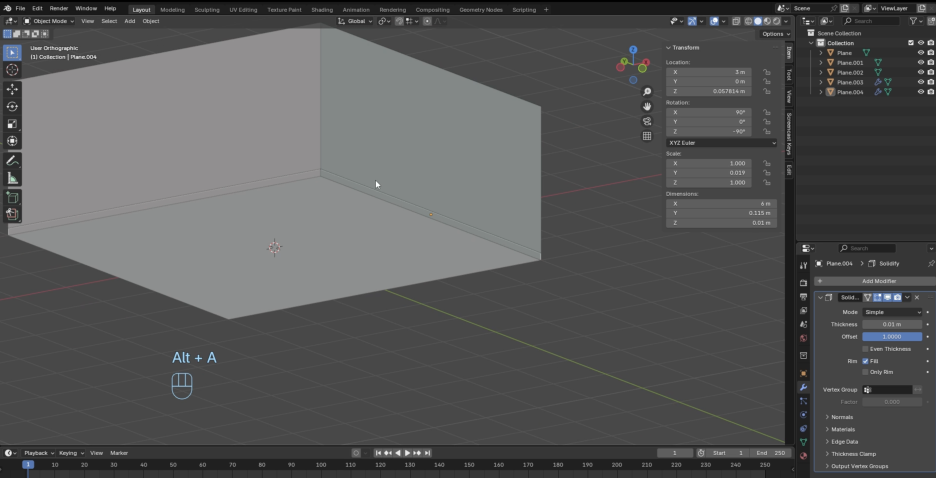Lock the Z rotation value
This screenshot has height=478, width=936.
point(766,131)
